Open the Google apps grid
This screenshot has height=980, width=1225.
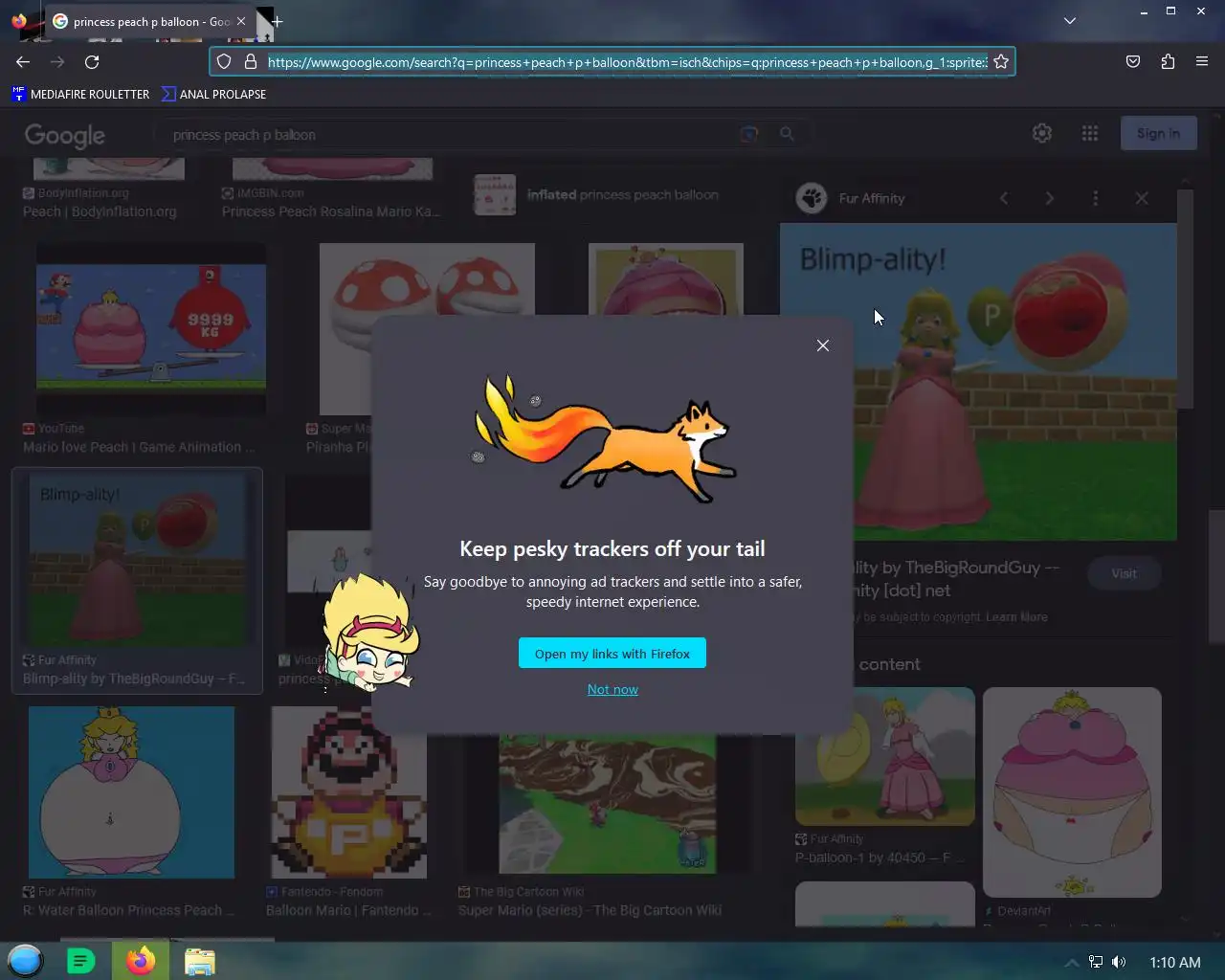[x=1090, y=133]
